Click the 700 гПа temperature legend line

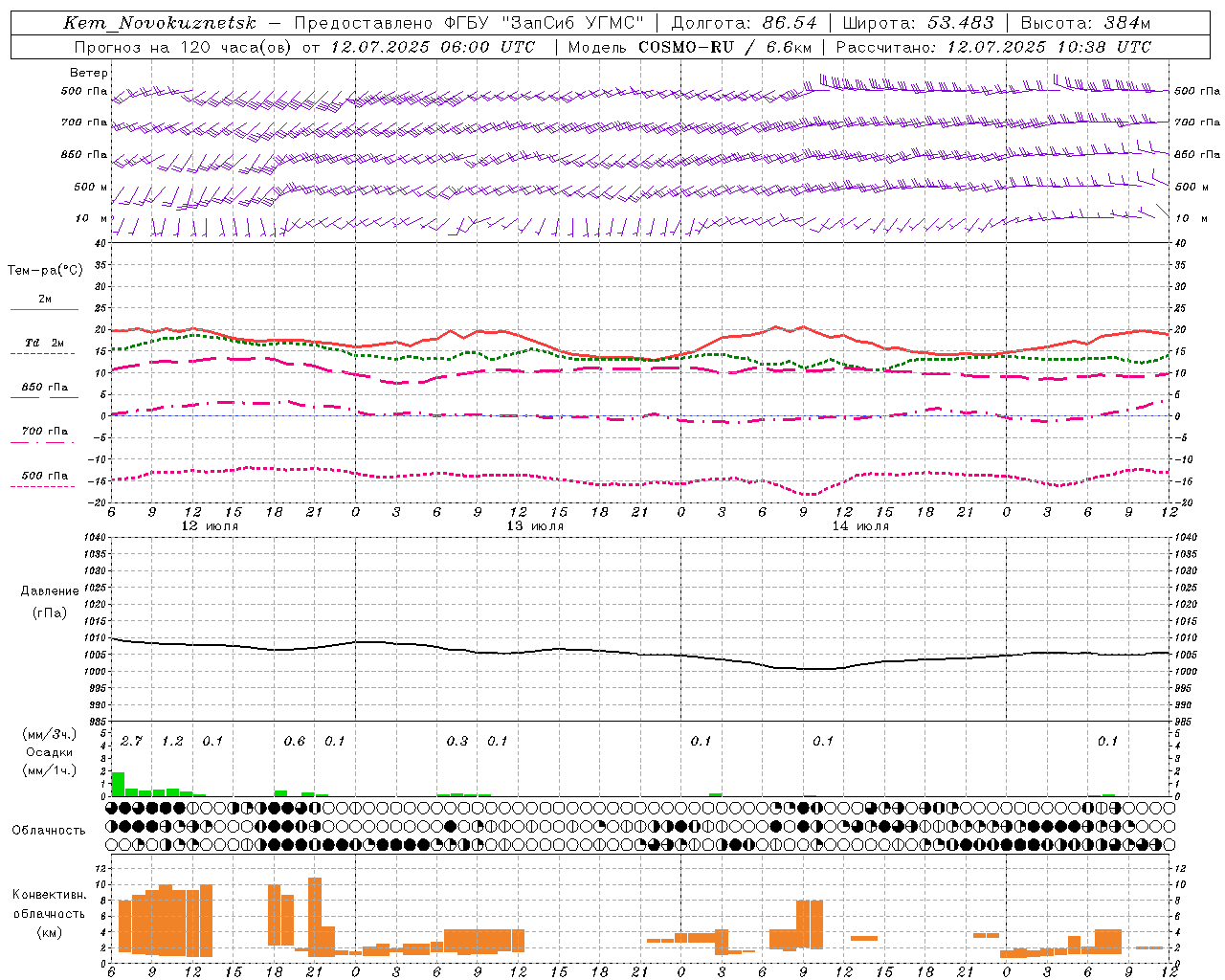pos(44,442)
